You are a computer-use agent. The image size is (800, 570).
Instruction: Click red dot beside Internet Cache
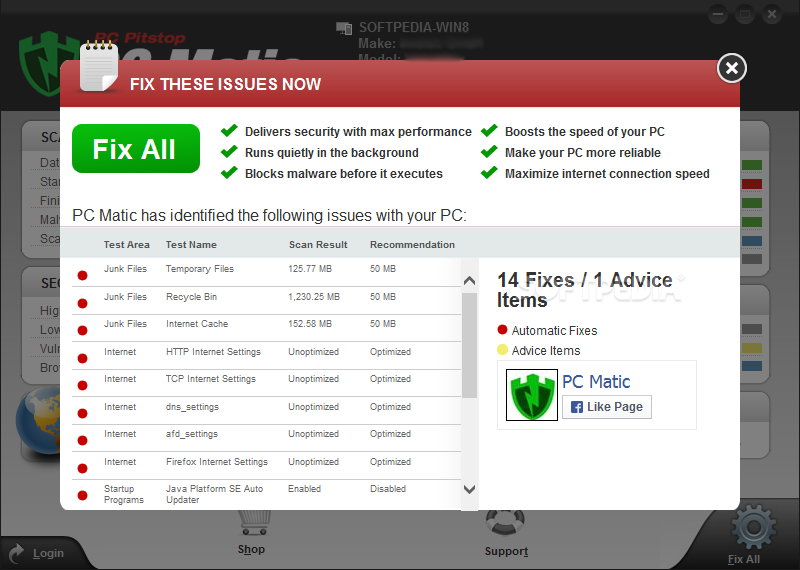[82, 331]
